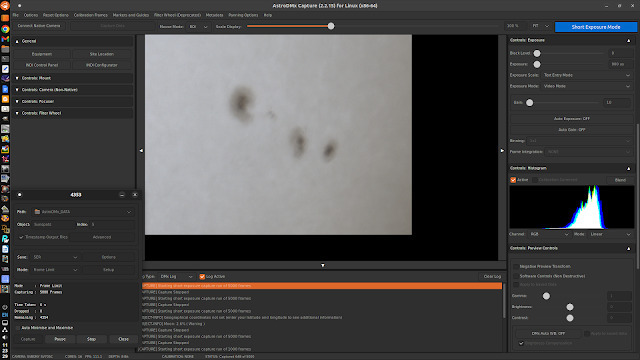Click the left panel collapse arrow
640x360 pixels.
[141, 151]
